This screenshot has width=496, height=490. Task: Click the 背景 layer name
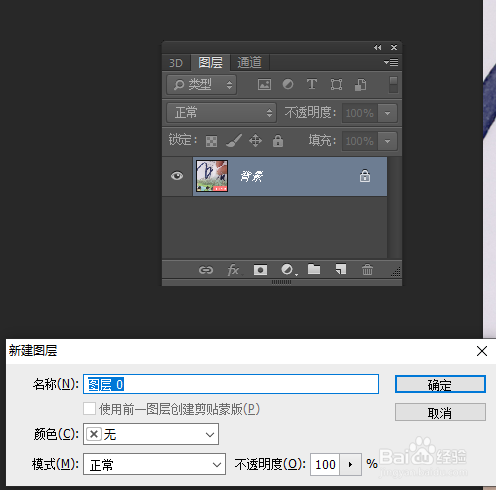coord(252,176)
